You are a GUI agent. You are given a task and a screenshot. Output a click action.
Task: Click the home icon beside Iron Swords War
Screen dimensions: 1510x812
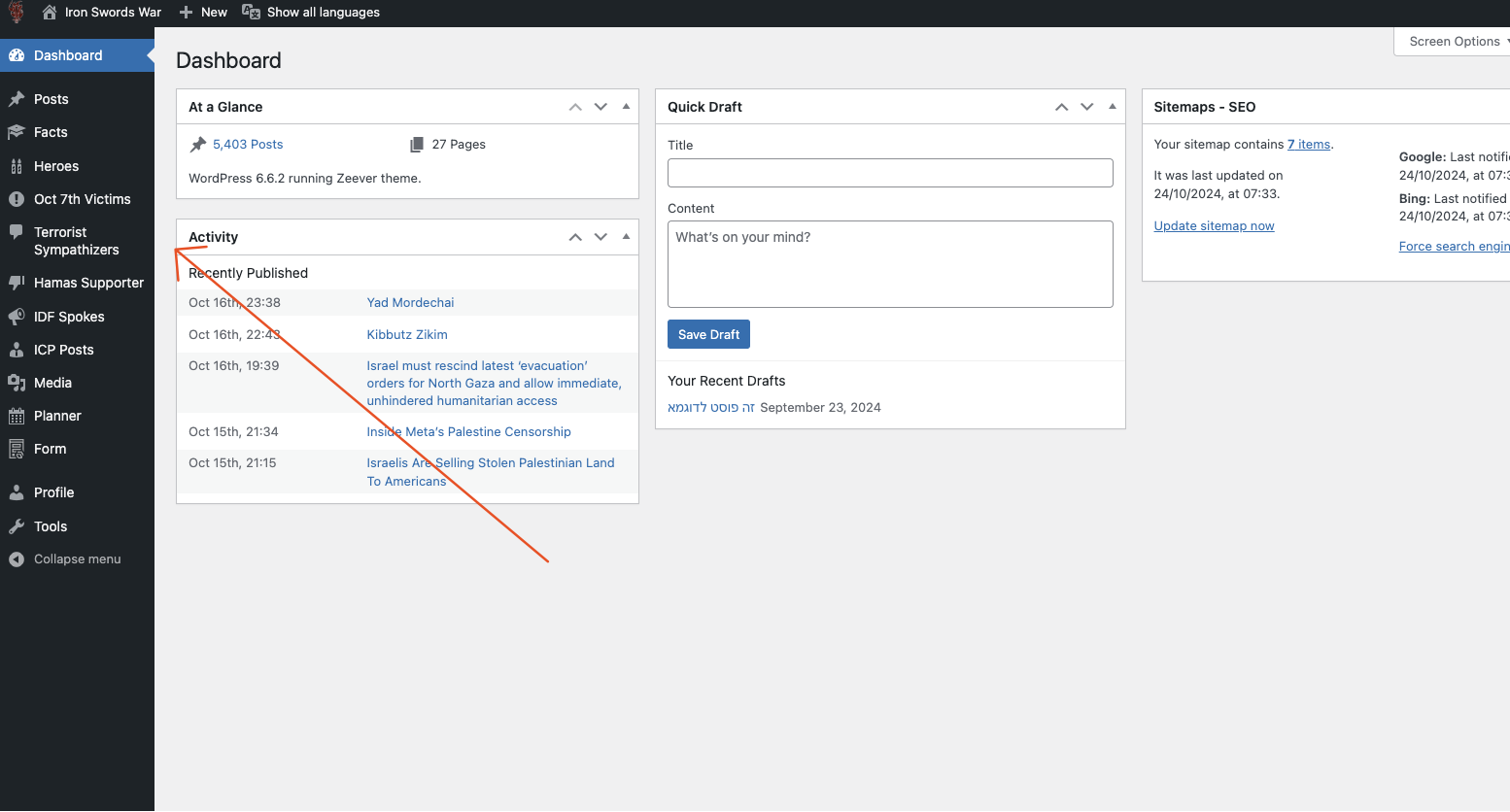pyautogui.click(x=50, y=13)
